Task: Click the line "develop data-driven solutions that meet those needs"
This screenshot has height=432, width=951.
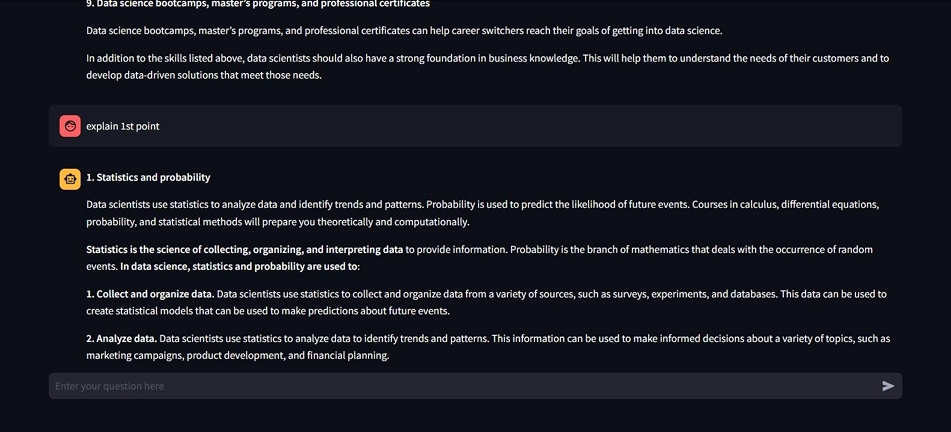Action: tap(204, 75)
